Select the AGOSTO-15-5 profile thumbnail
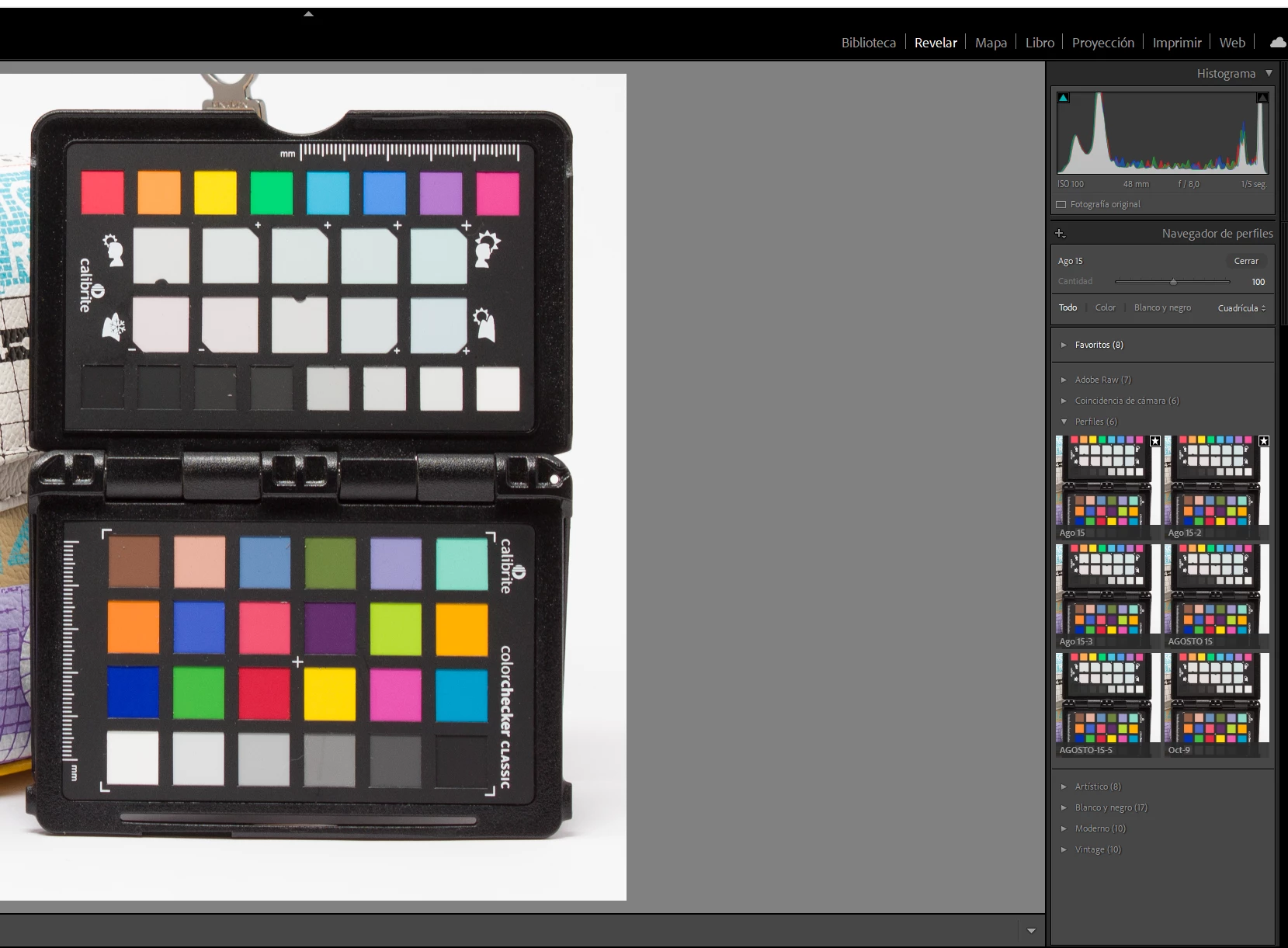The image size is (1288, 948). point(1108,705)
